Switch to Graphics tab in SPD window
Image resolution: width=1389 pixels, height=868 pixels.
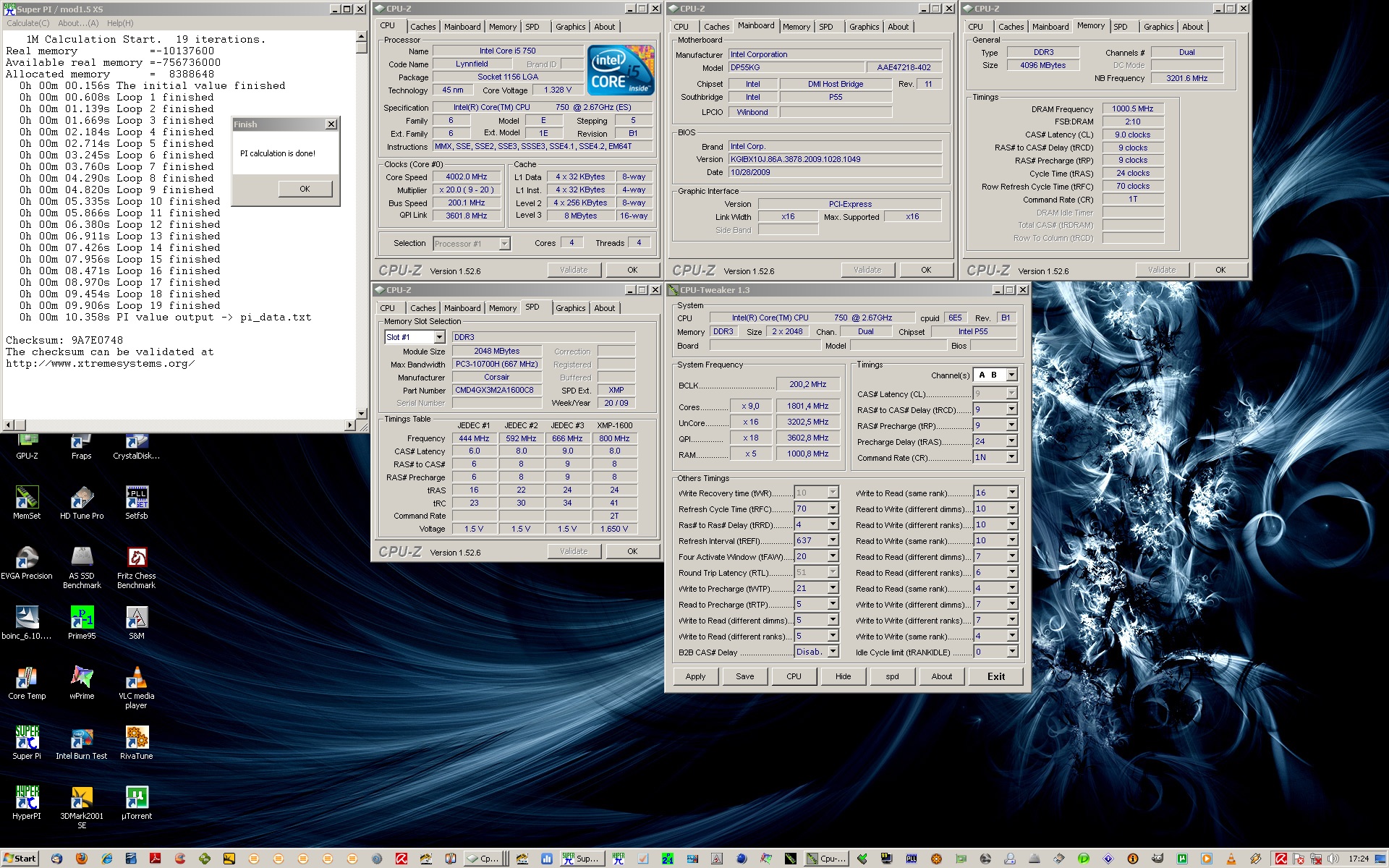coord(570,308)
